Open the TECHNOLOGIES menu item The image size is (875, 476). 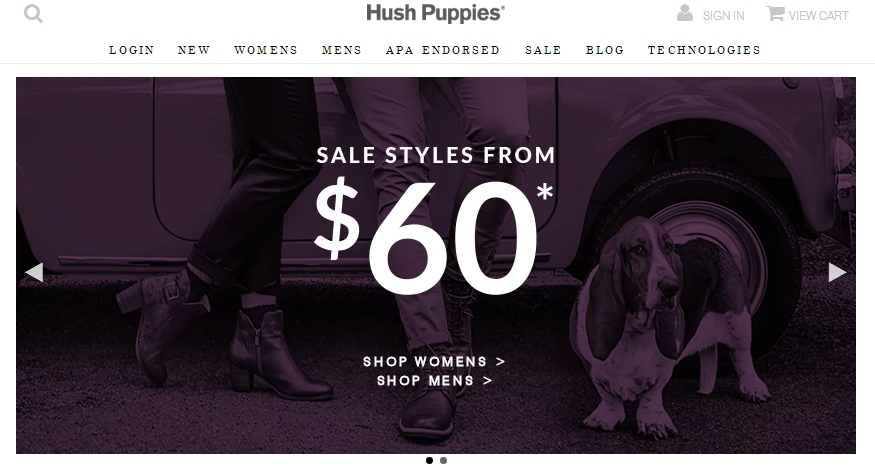point(704,50)
